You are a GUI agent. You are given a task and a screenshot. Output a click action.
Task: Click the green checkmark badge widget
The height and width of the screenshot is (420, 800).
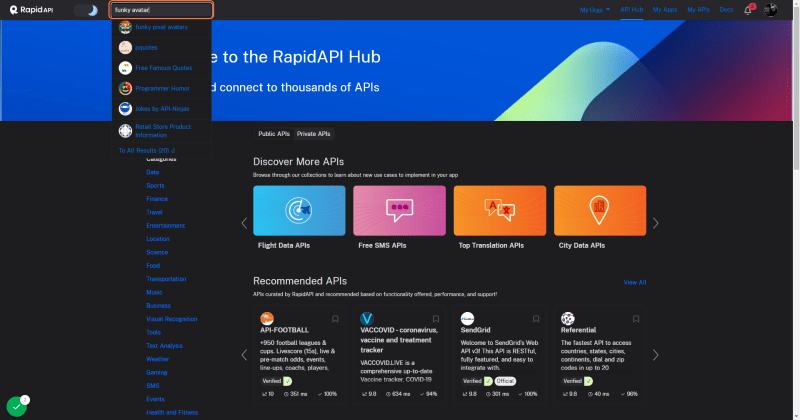click(x=16, y=407)
